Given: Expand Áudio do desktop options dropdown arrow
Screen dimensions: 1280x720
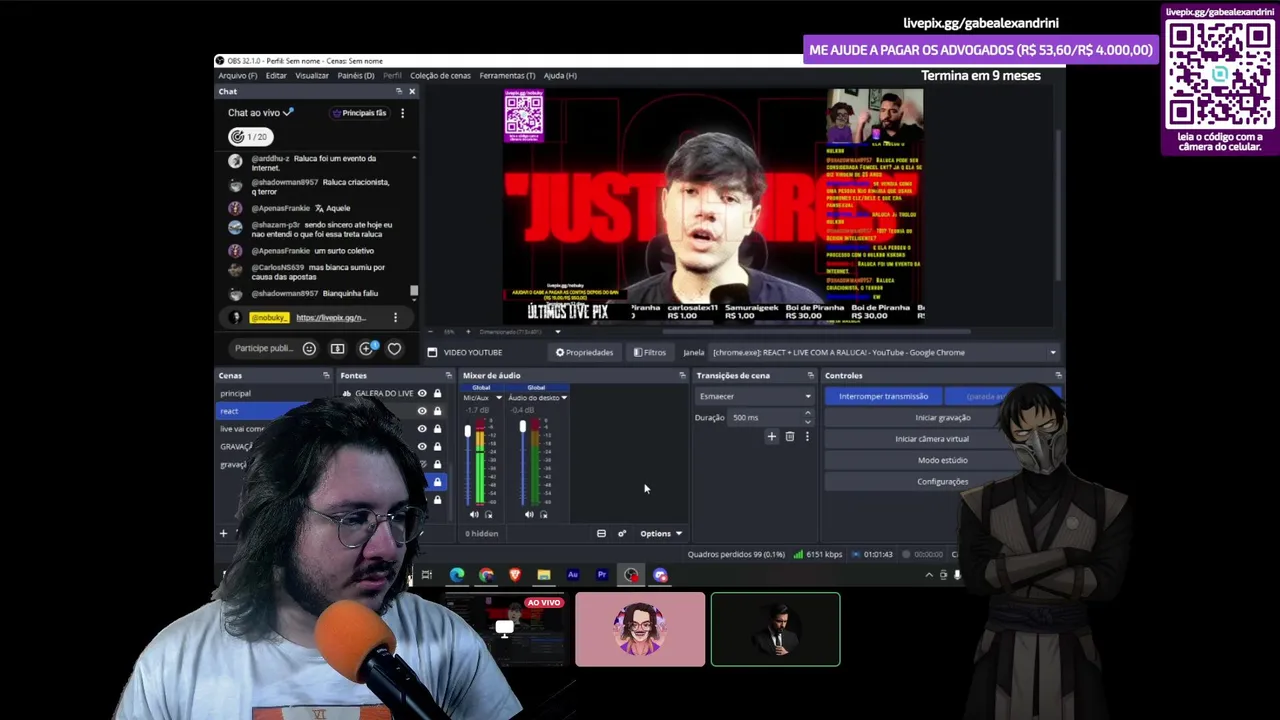Looking at the screenshot, I should click(x=564, y=398).
